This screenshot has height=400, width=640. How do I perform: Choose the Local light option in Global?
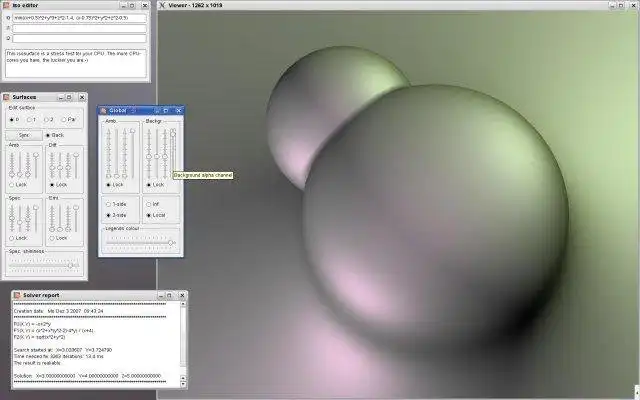coord(149,215)
